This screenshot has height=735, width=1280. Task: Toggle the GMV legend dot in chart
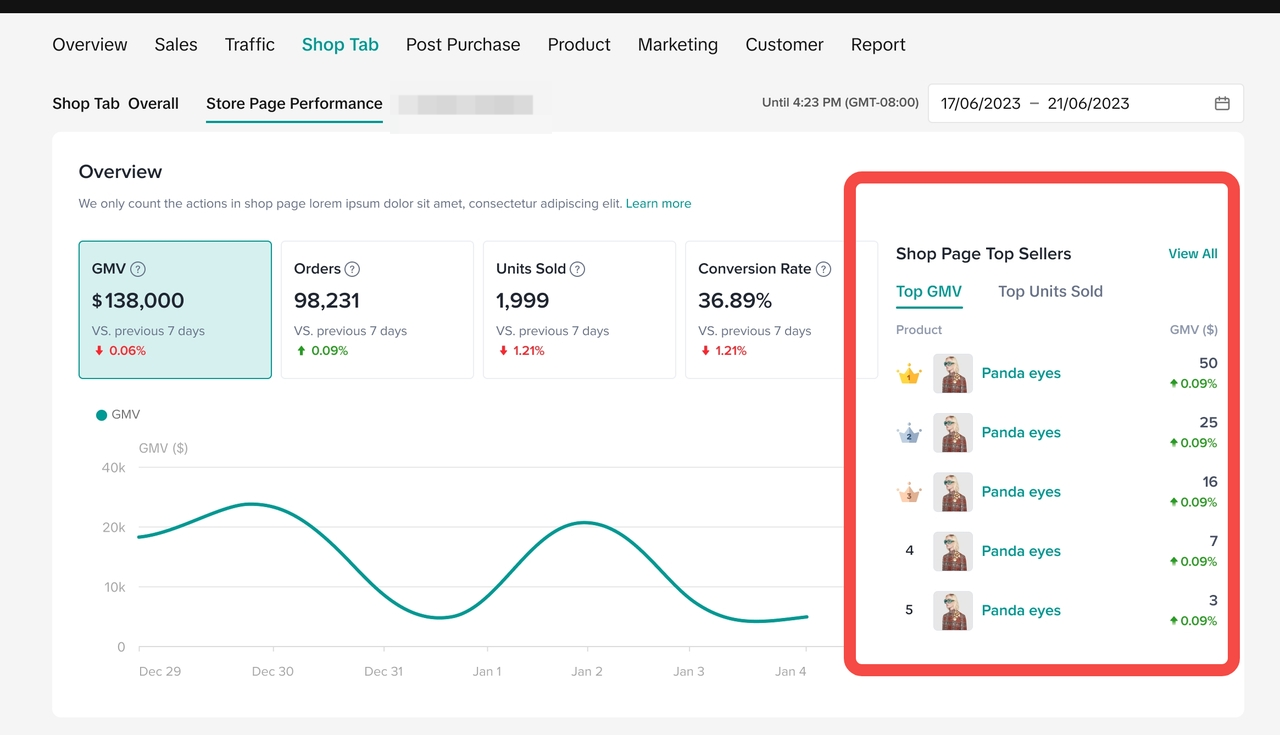click(x=101, y=415)
